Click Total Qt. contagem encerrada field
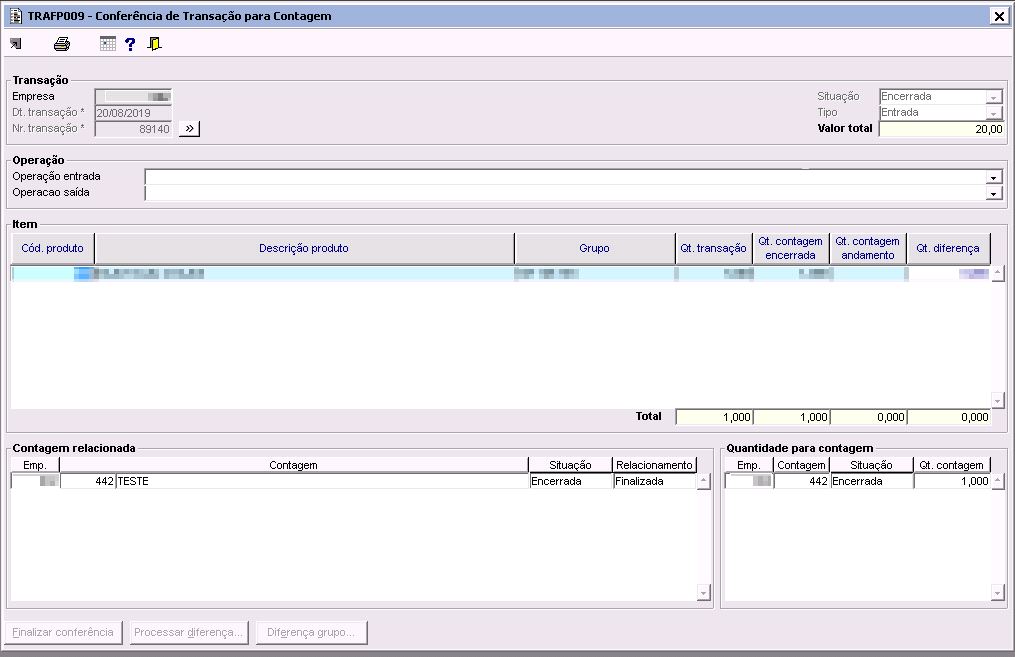 click(x=791, y=417)
